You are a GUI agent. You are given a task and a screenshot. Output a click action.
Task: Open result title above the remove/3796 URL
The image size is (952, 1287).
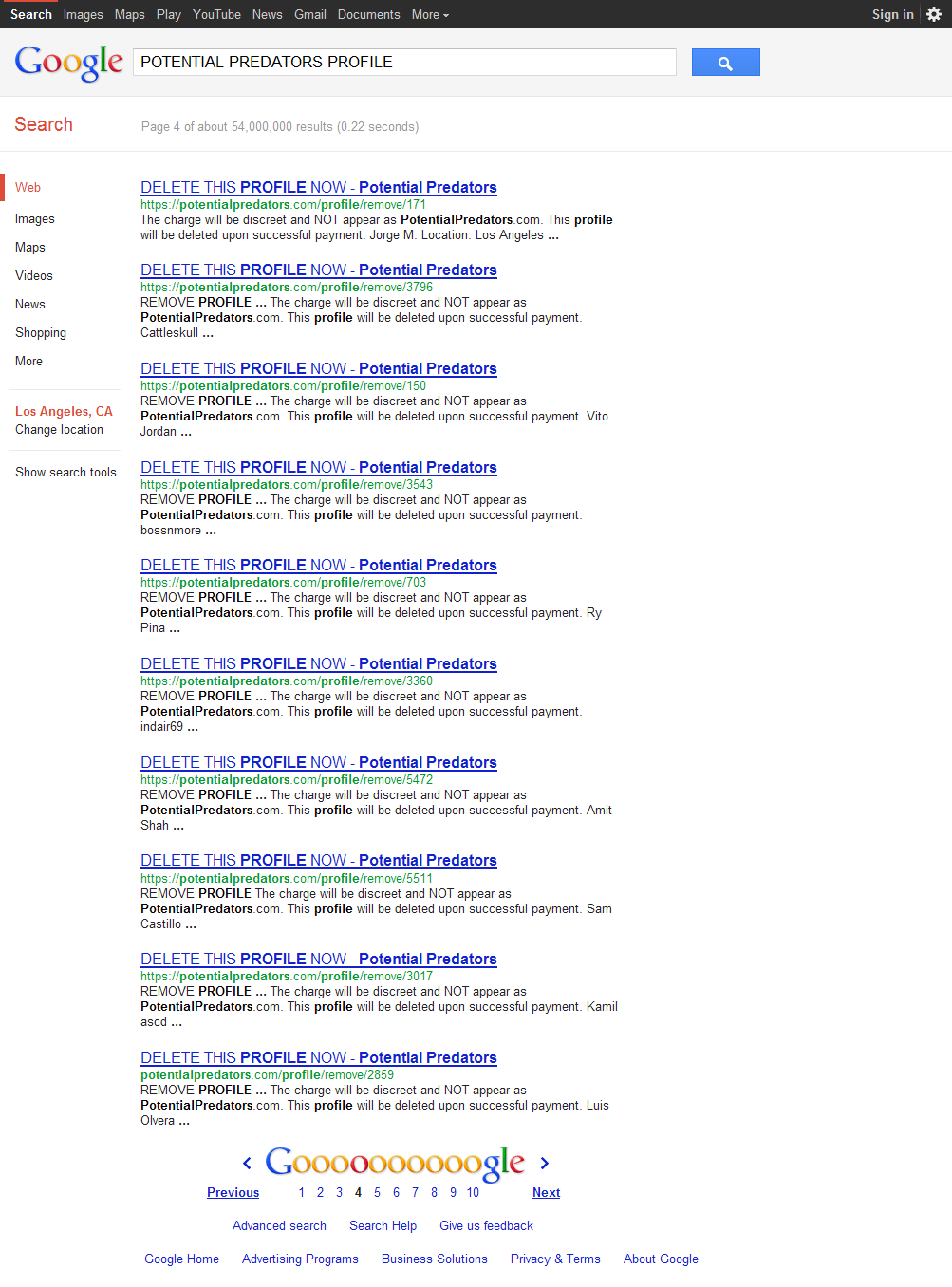coord(319,270)
